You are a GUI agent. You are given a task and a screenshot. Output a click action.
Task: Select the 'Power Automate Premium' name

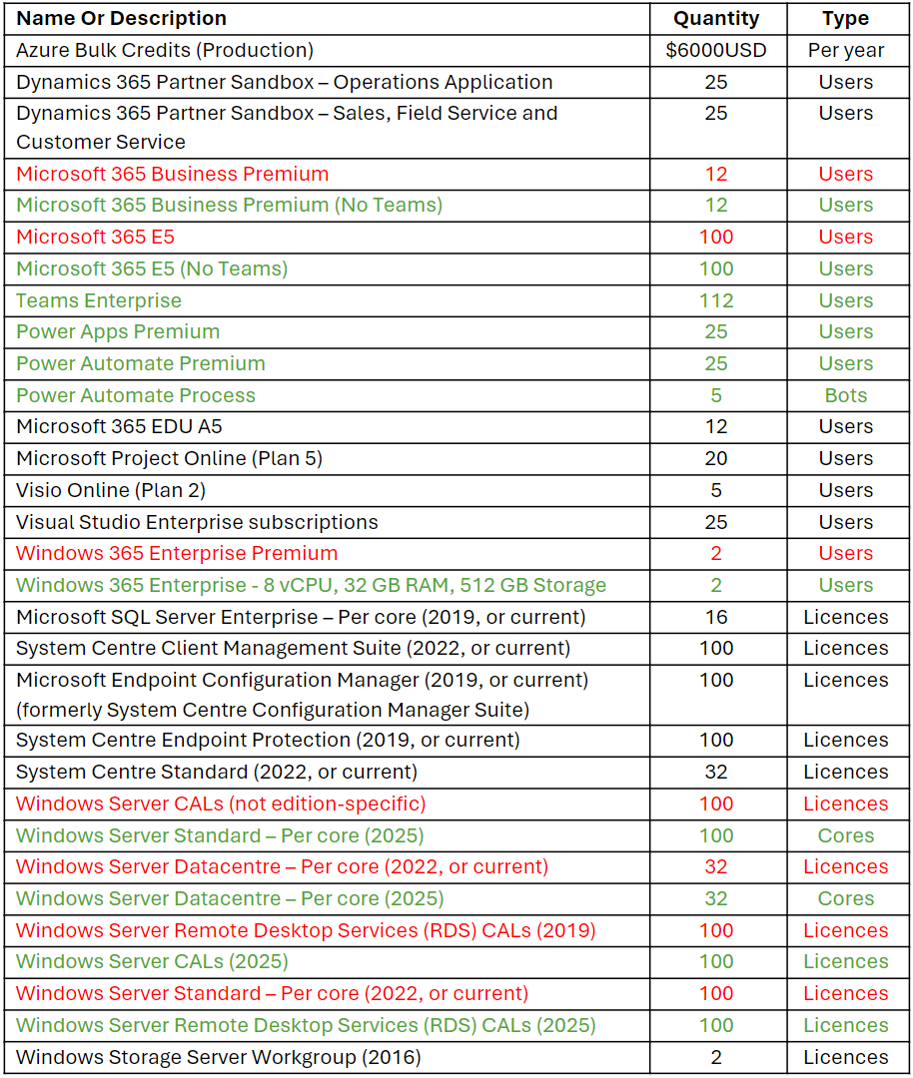(x=141, y=363)
